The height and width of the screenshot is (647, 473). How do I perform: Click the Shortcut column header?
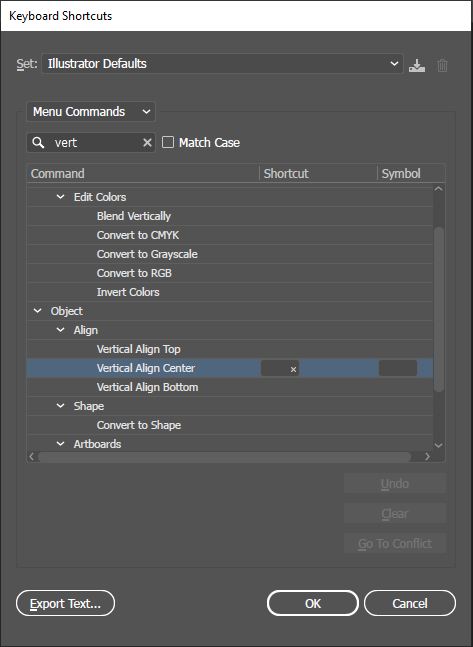tap(318, 173)
